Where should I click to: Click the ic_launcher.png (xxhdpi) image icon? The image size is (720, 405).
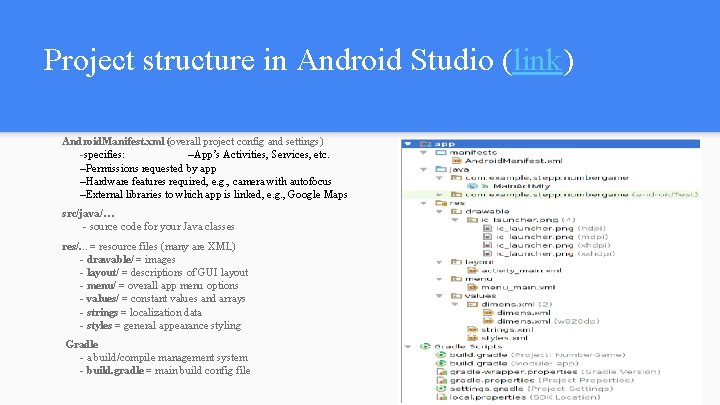click(x=488, y=253)
